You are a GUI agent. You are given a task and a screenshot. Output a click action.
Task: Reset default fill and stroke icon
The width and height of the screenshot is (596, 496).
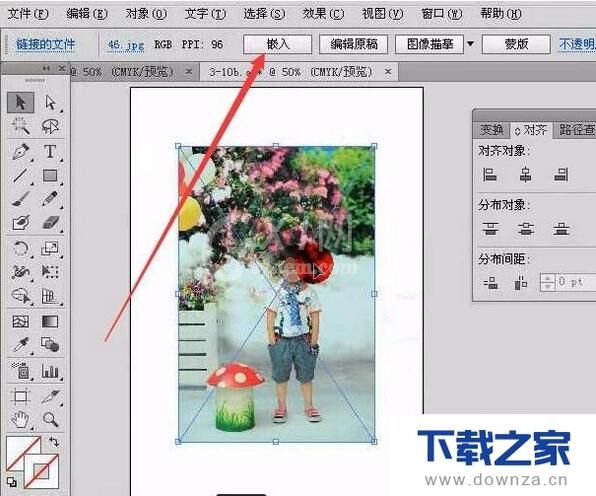pyautogui.click(x=12, y=482)
